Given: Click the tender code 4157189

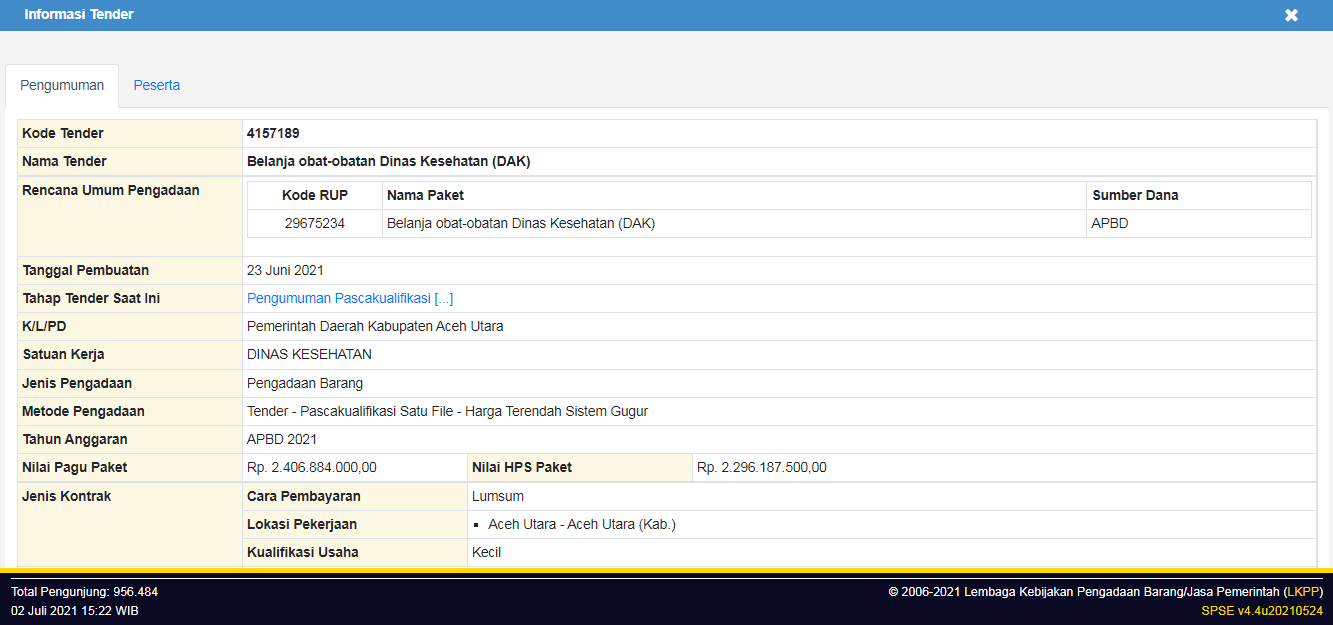Looking at the screenshot, I should point(273,133).
